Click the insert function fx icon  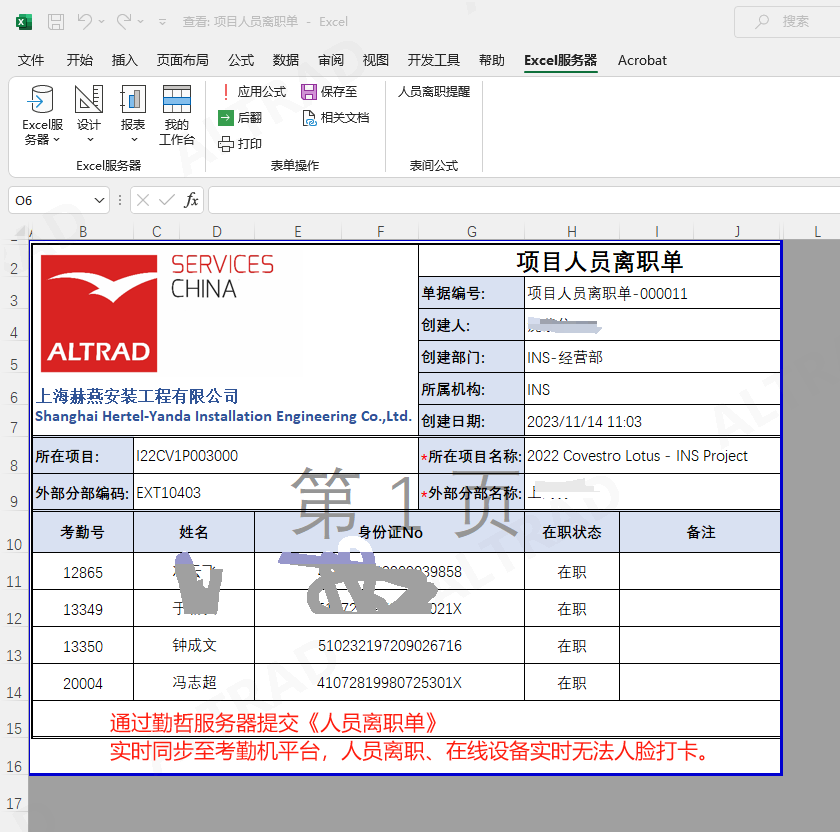coord(192,200)
